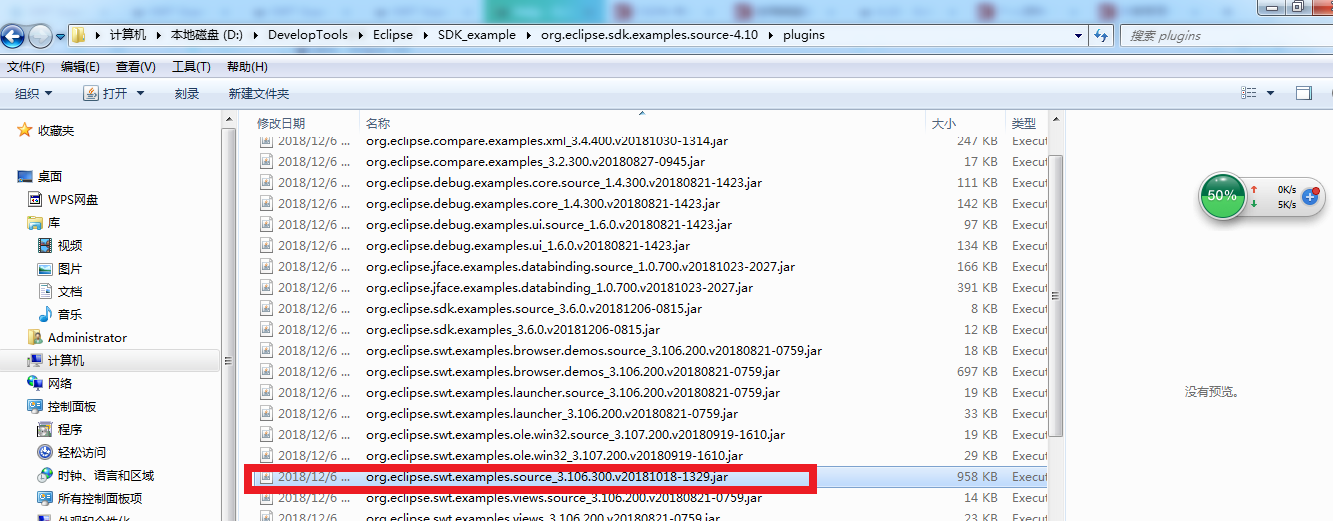Toggle the preview pane icon
The image size is (1333, 521).
(1304, 93)
